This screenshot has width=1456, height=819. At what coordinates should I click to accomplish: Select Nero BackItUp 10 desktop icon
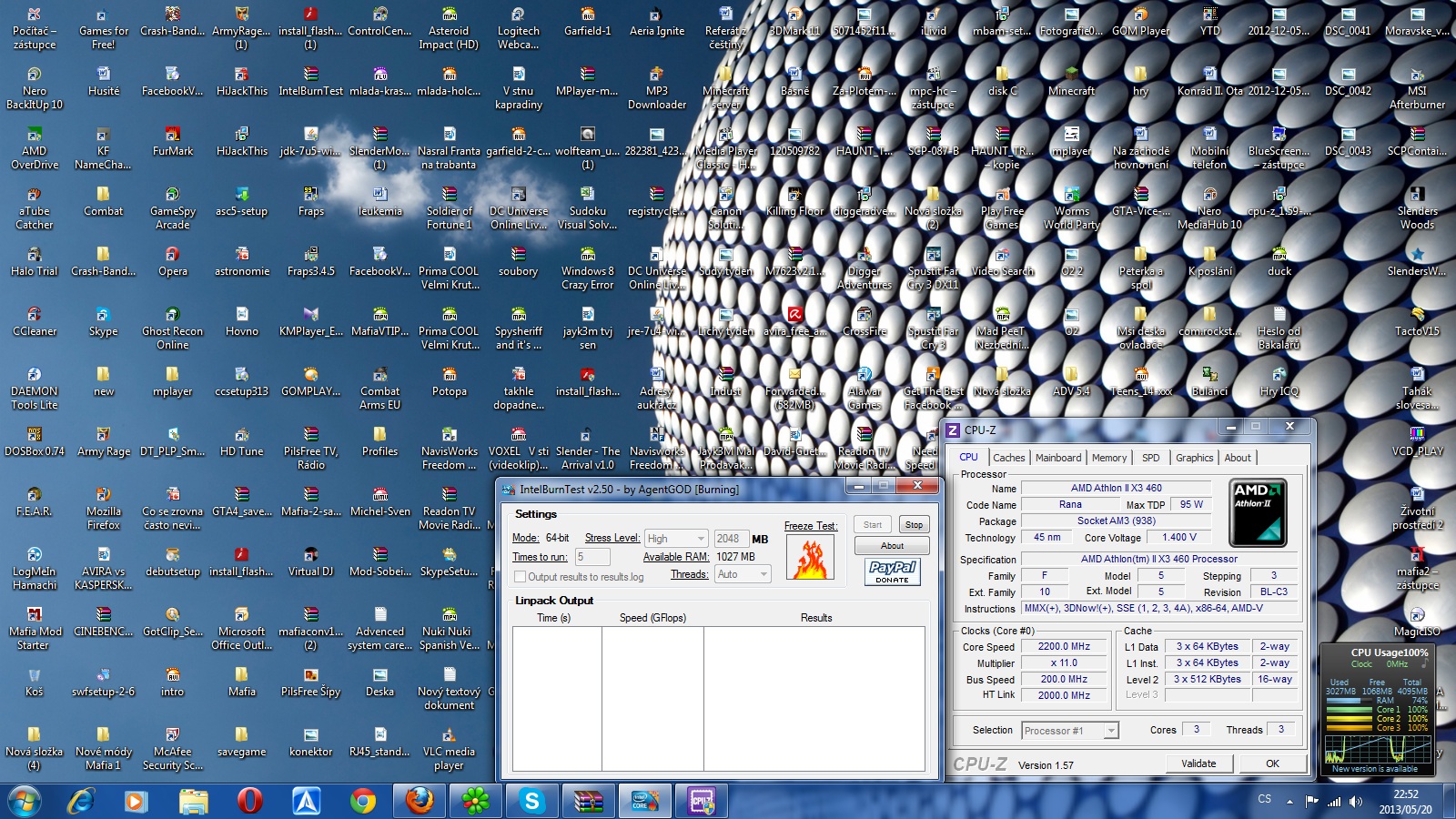pyautogui.click(x=35, y=89)
